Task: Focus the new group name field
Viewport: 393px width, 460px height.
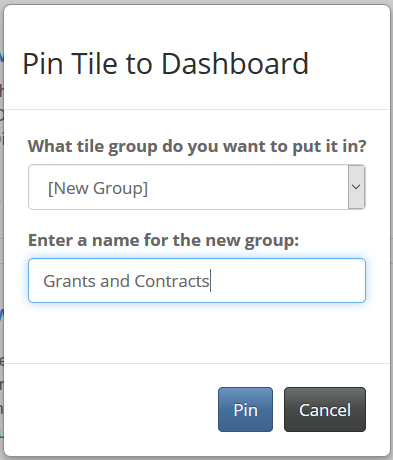Action: pyautogui.click(x=197, y=280)
